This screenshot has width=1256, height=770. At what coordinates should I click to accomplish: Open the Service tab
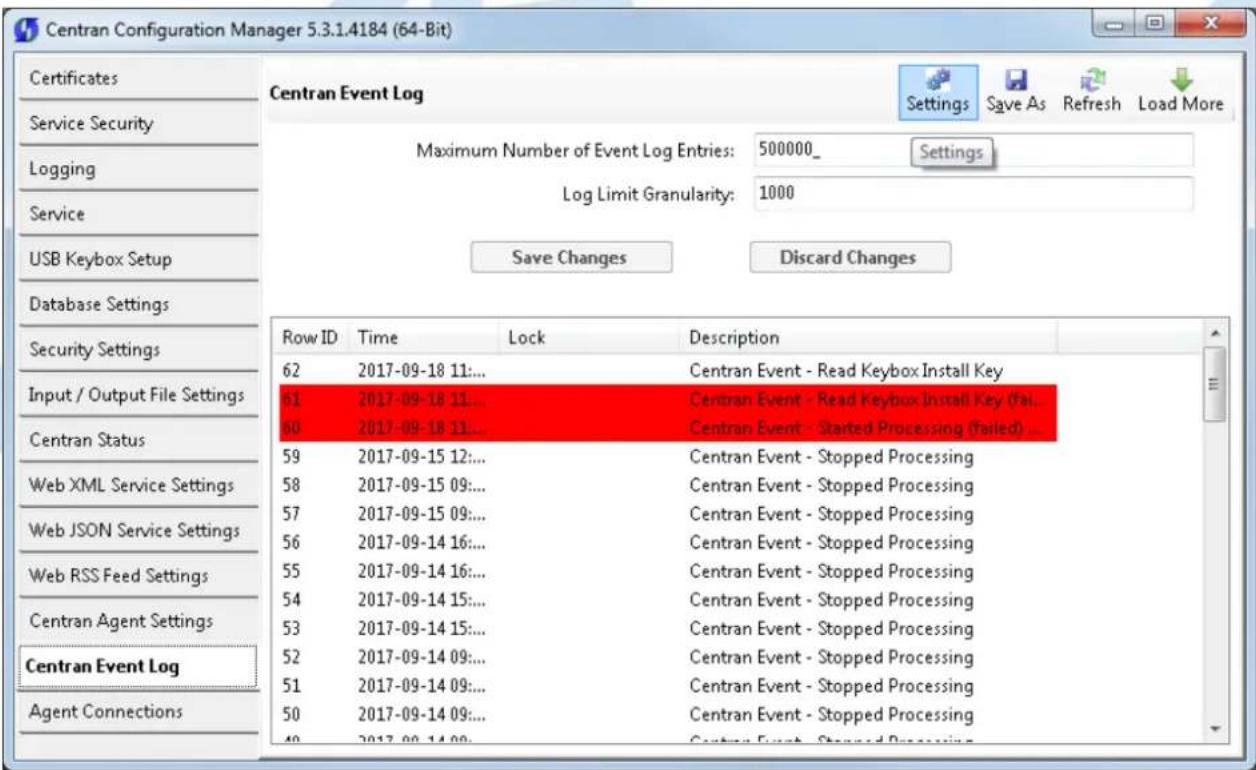[x=138, y=214]
